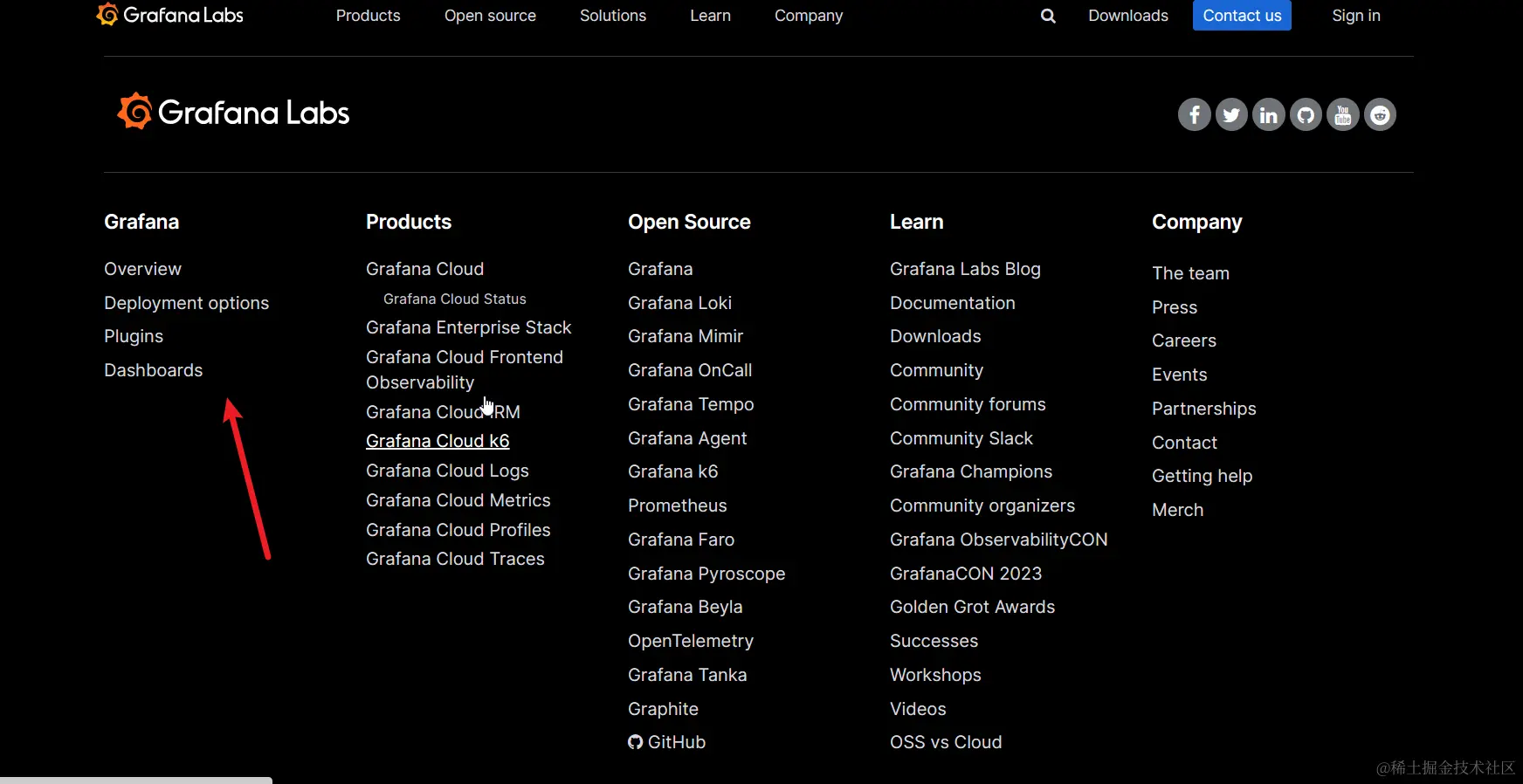
Task: Open Grafana Cloud Logs link
Action: [x=447, y=471]
